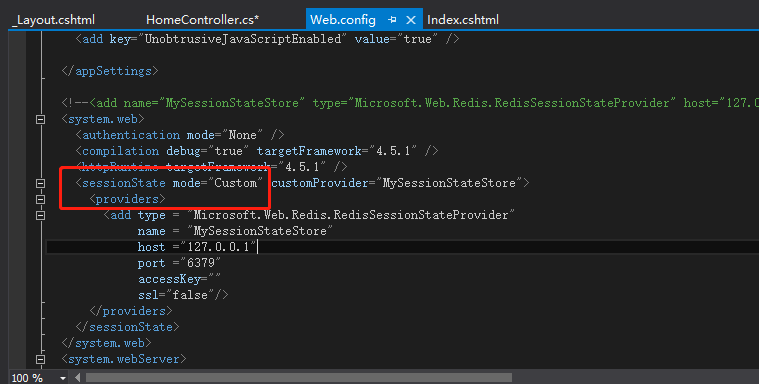
Task: Collapse the system.webServer section
Action: [x=41, y=359]
